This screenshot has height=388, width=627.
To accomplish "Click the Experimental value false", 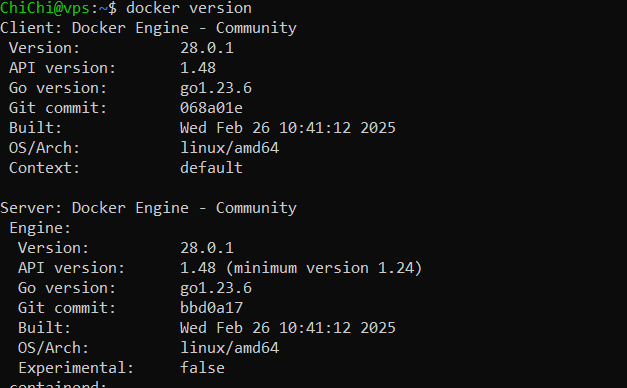I will tap(202, 368).
